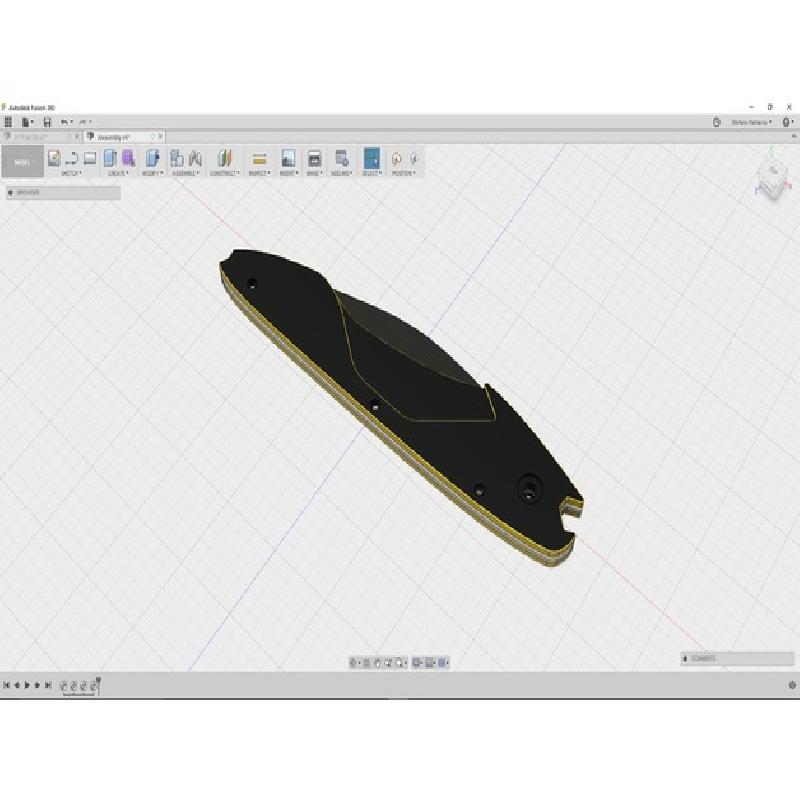Click the Insert image icon
This screenshot has width=800, height=800.
point(288,158)
